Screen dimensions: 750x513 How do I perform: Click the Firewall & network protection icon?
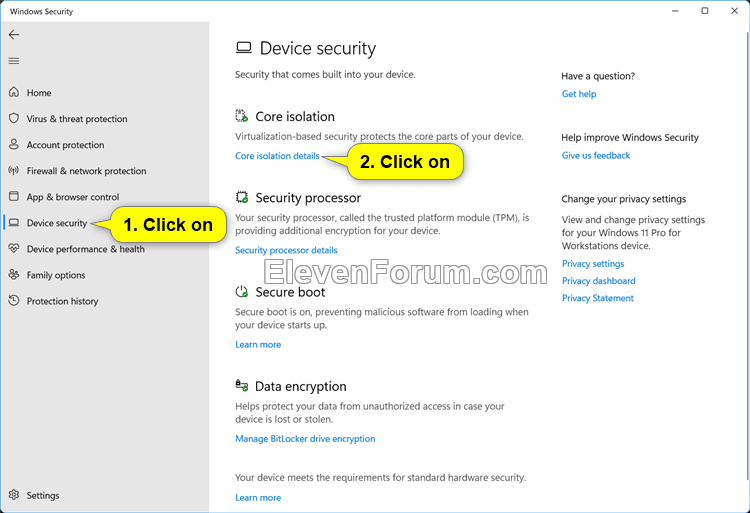(x=14, y=171)
